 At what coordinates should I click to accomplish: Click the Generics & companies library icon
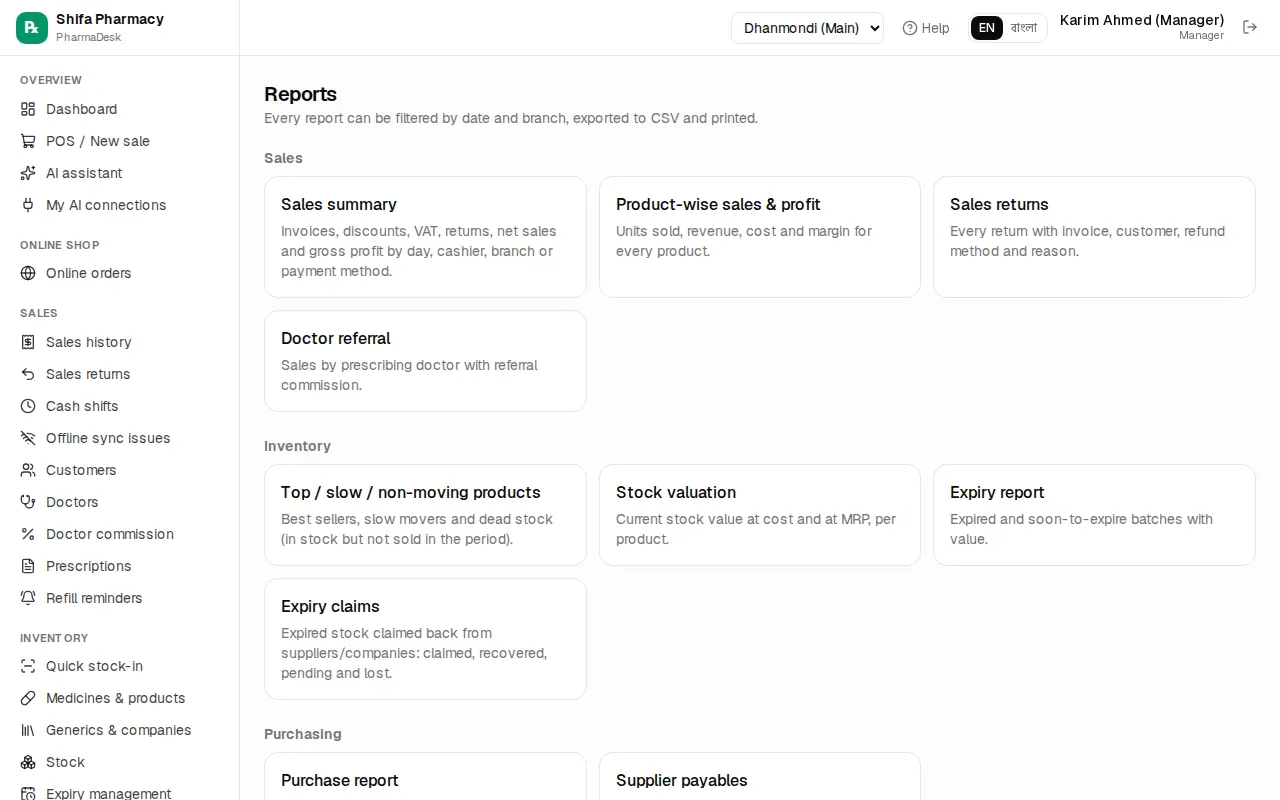point(28,730)
